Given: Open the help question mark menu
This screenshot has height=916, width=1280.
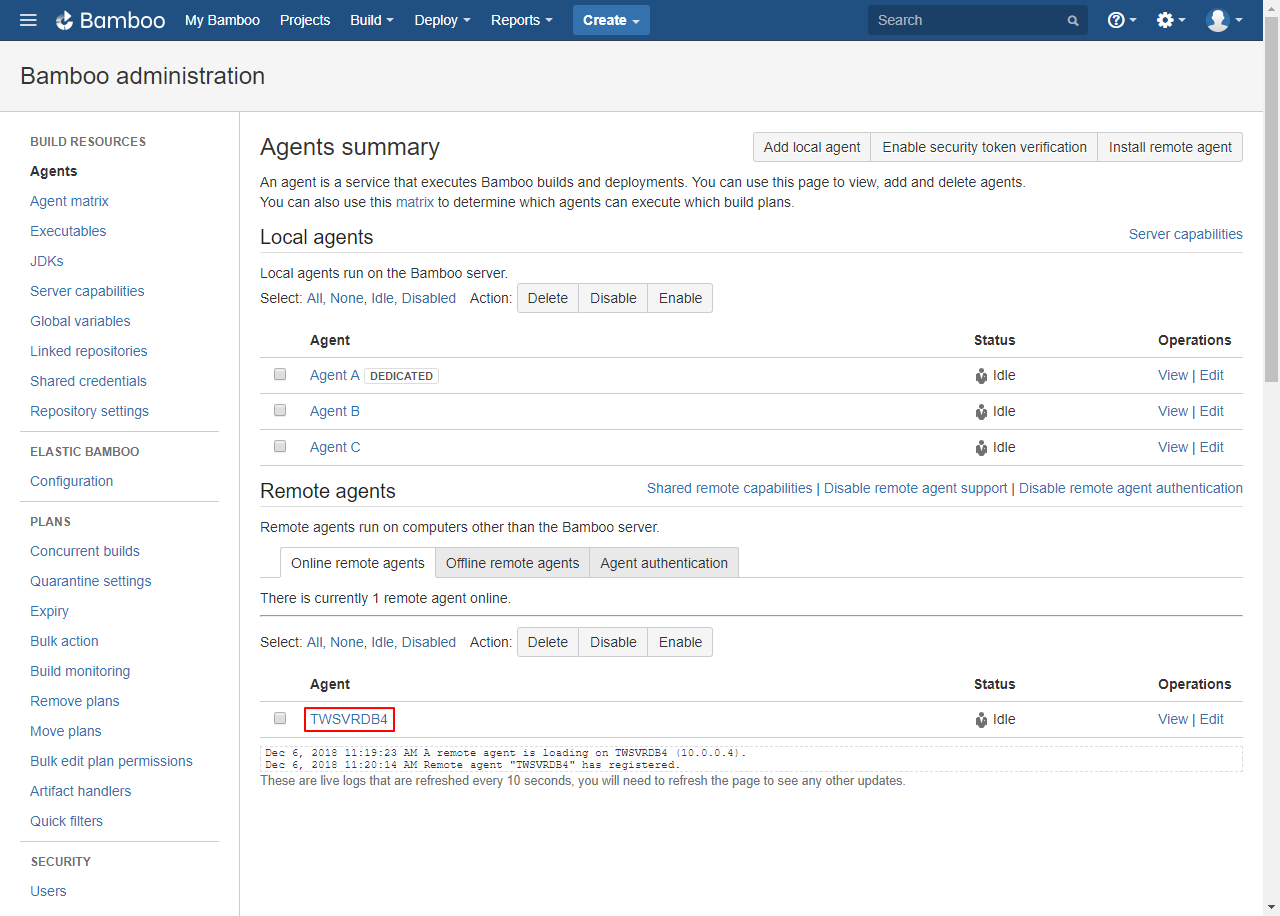Looking at the screenshot, I should click(1122, 20).
